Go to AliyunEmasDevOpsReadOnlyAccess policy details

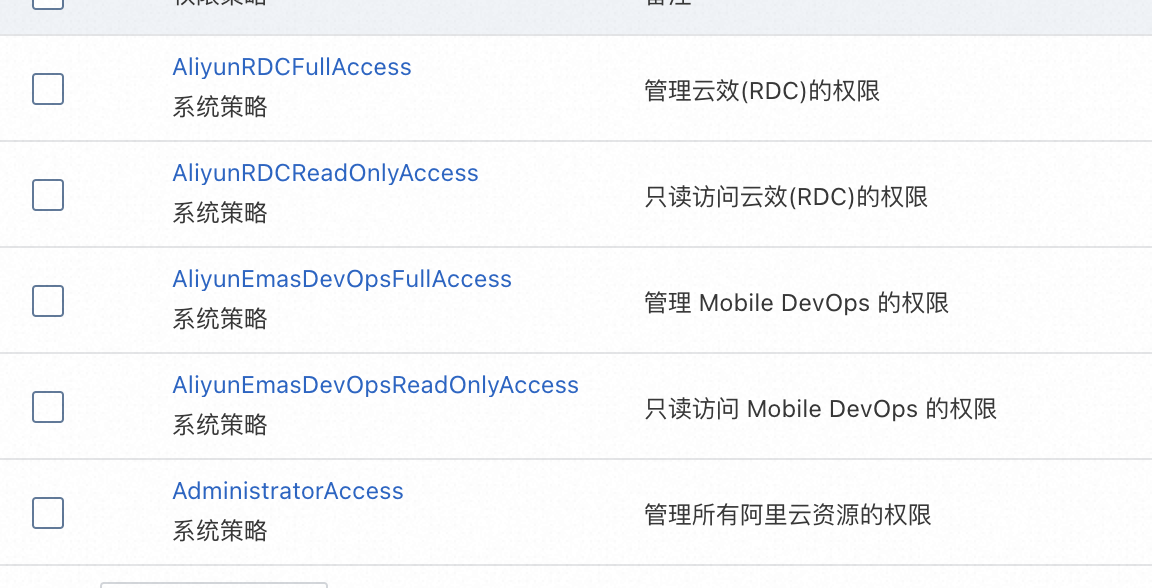click(375, 384)
